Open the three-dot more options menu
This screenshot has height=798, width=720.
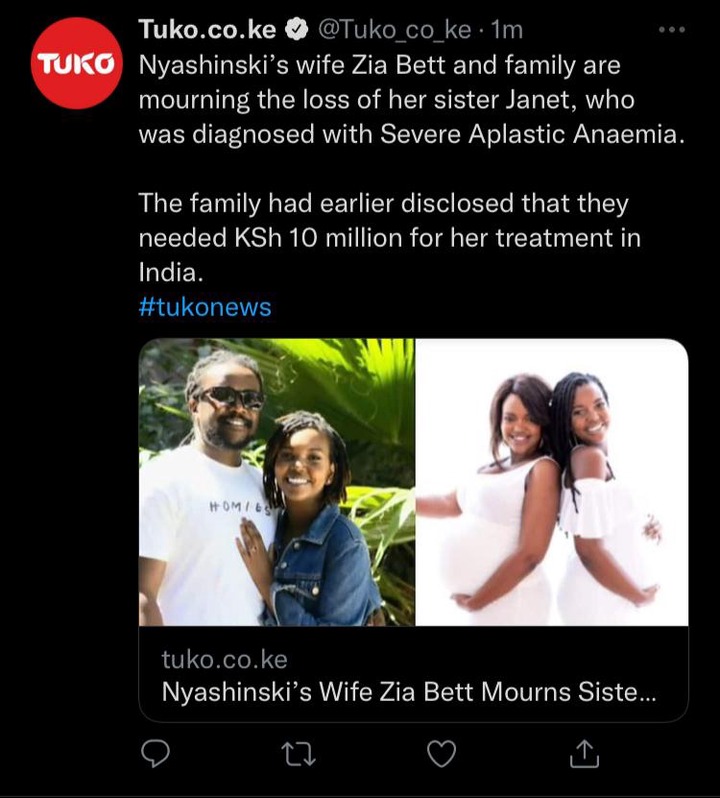click(672, 30)
